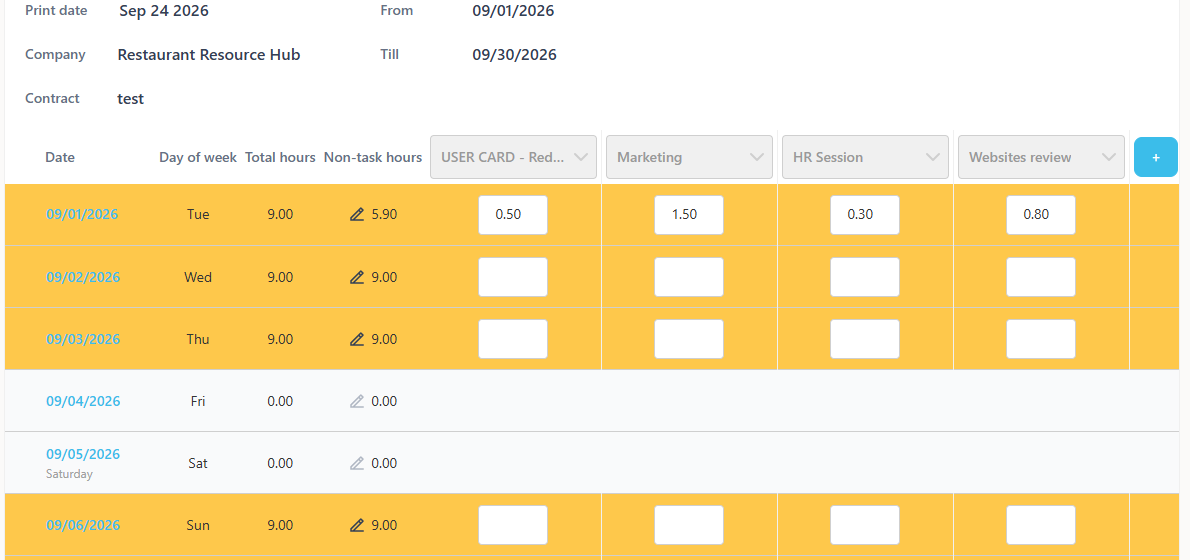Click Marketing hours field for Sun 09/06
The width and height of the screenshot is (1190, 560).
point(689,525)
